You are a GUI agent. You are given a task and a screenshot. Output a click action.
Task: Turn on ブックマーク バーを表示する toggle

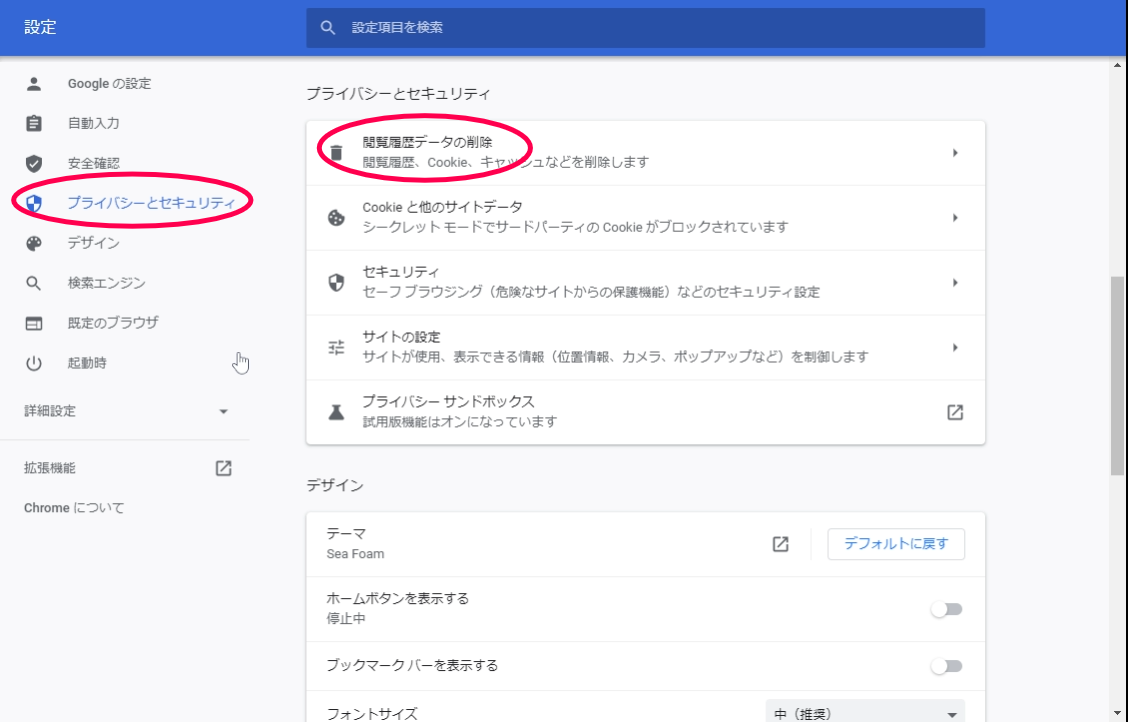point(946,666)
